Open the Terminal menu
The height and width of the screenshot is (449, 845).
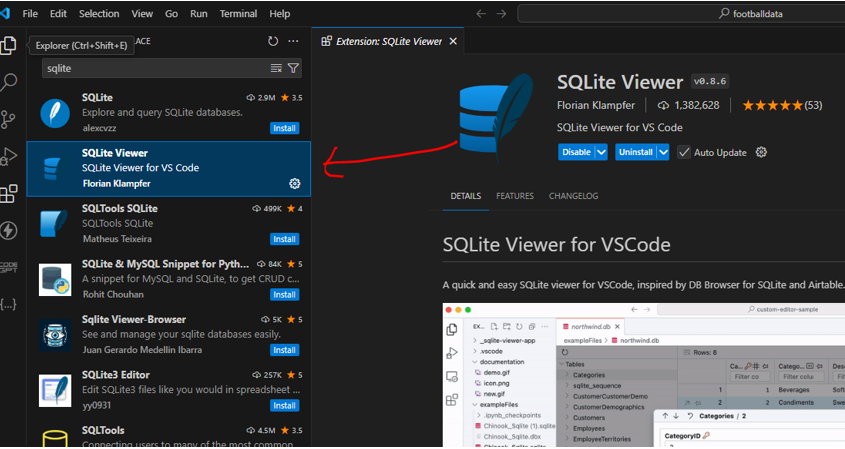pyautogui.click(x=238, y=14)
